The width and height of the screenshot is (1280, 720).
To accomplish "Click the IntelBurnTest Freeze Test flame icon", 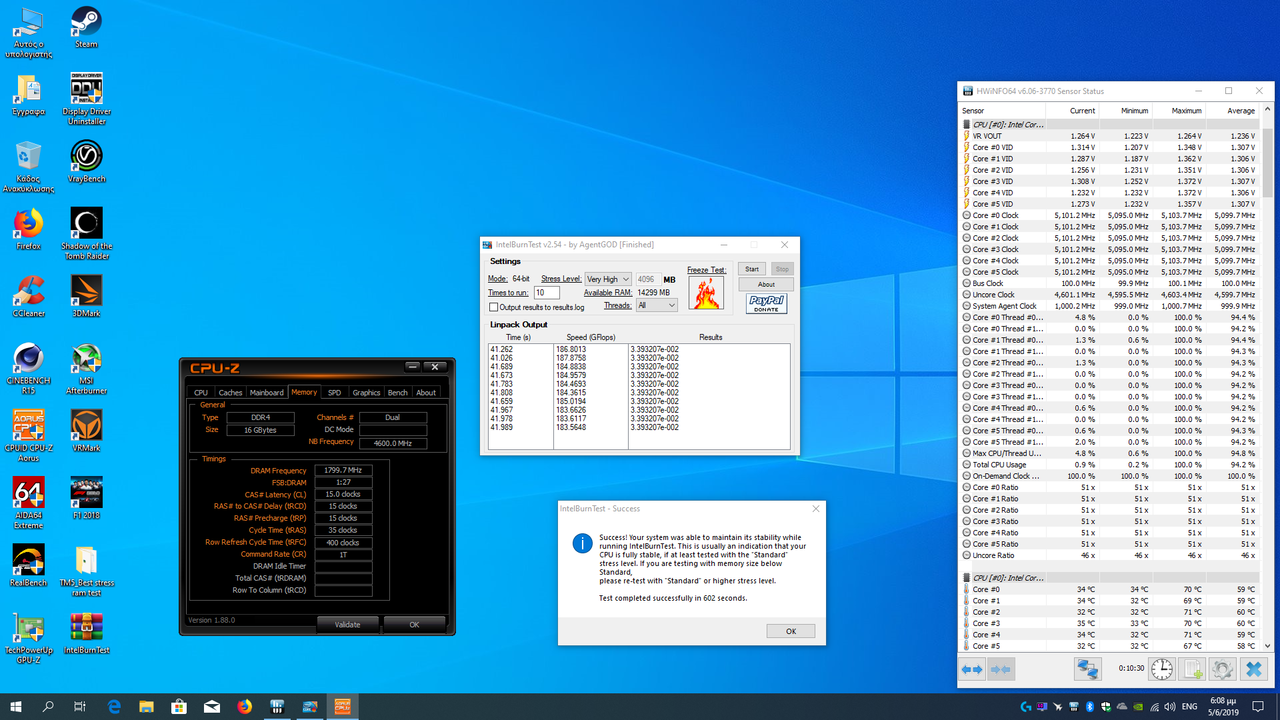I will (x=706, y=293).
